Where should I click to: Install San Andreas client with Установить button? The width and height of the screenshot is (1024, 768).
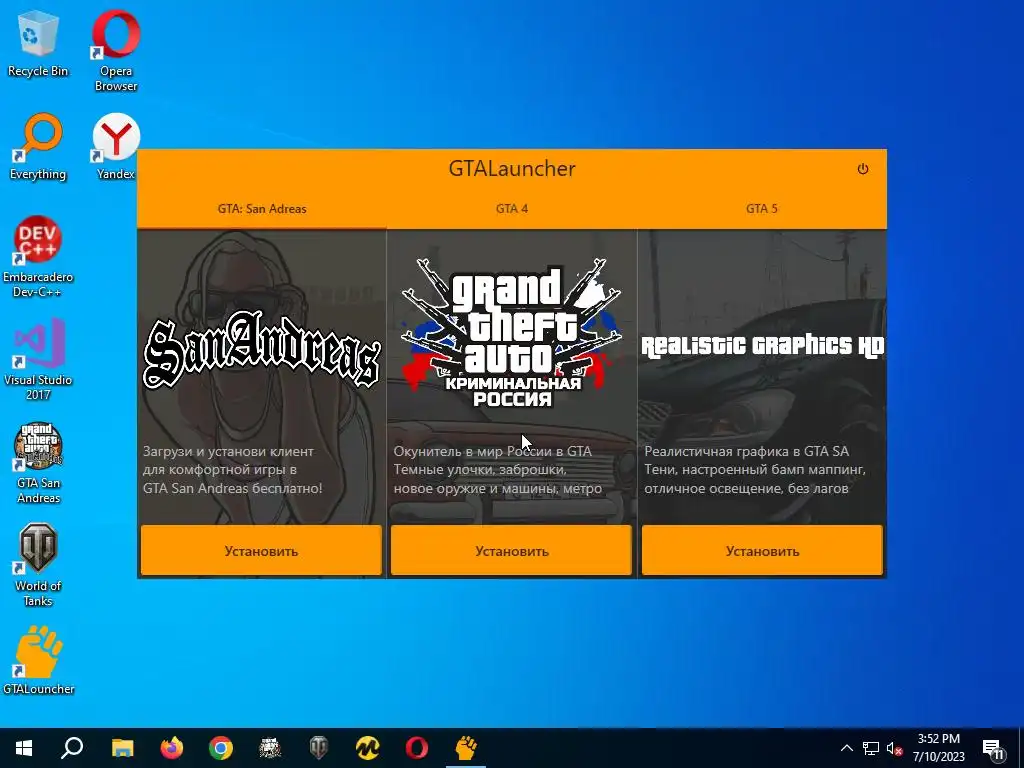tap(261, 551)
